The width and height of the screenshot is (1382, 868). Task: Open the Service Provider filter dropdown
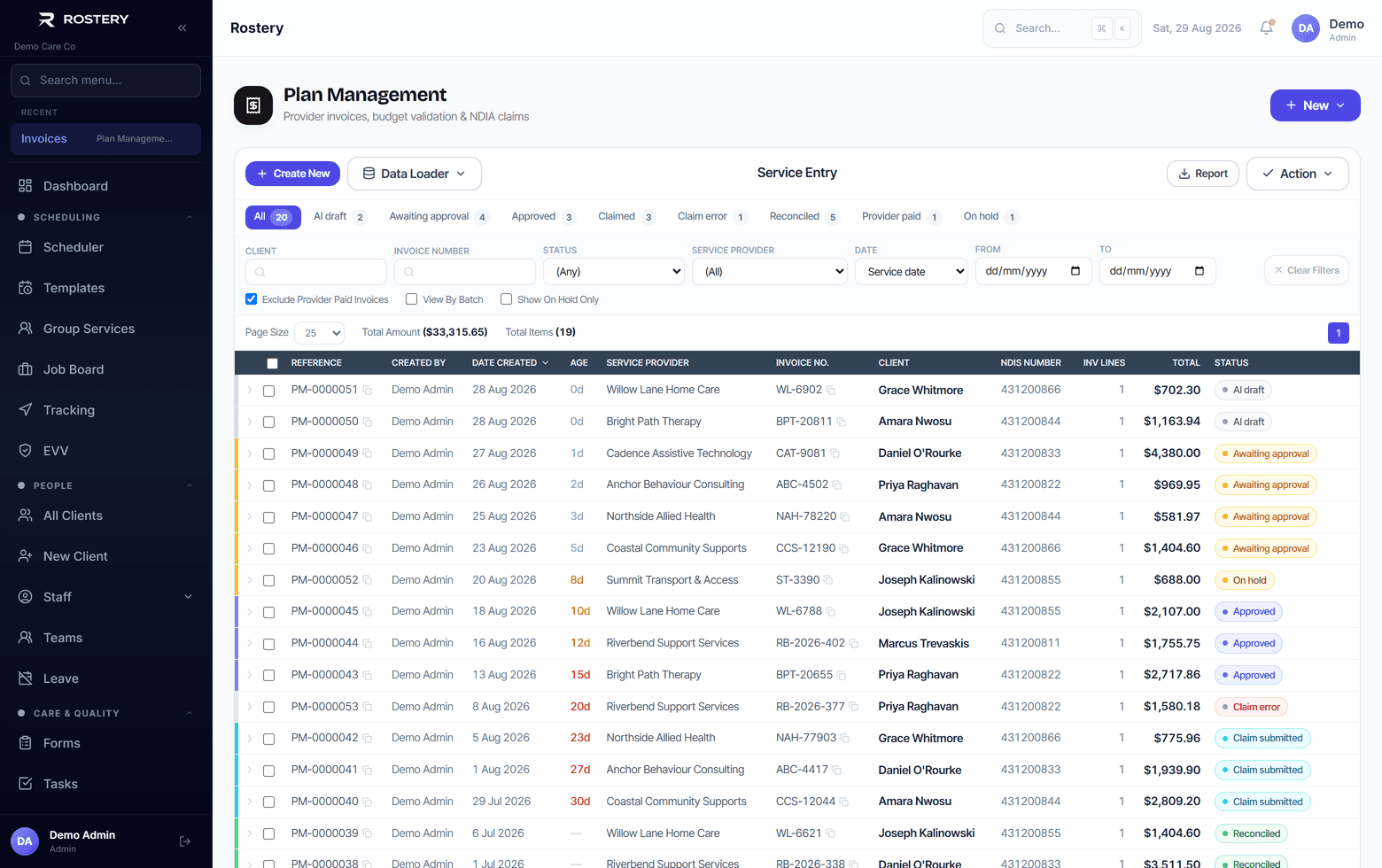[770, 271]
